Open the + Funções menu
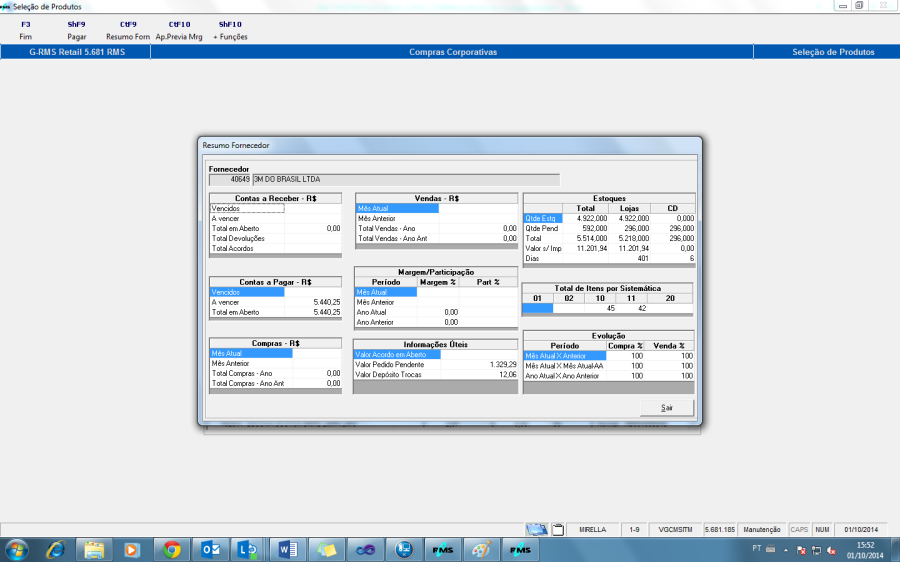900x562 pixels. click(x=230, y=30)
